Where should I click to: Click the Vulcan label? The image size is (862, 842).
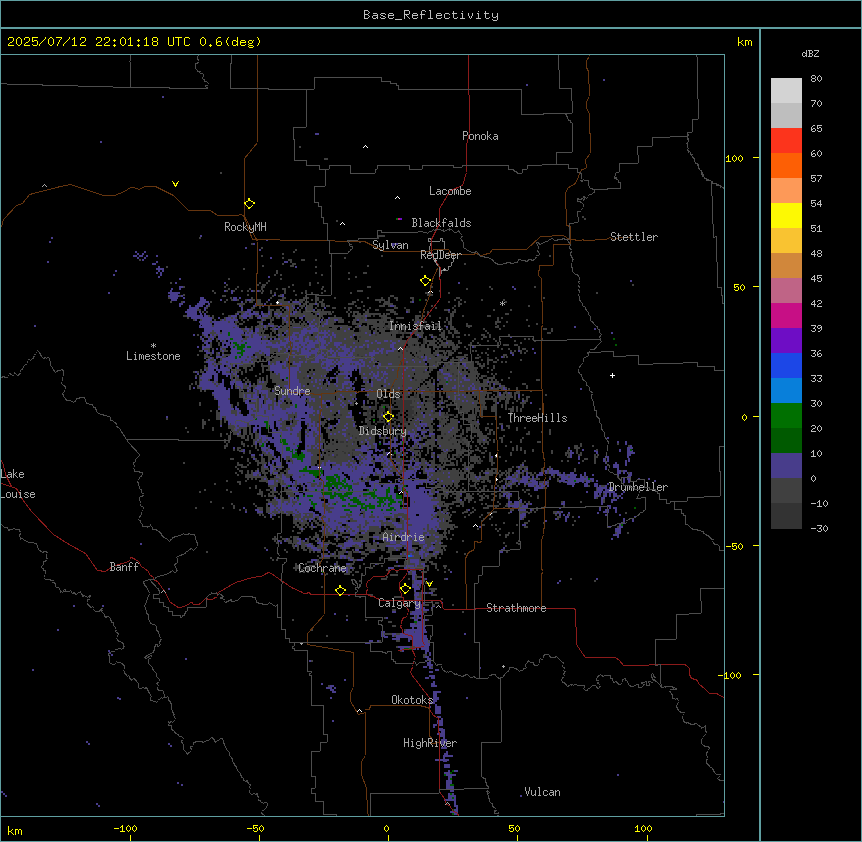point(543,792)
